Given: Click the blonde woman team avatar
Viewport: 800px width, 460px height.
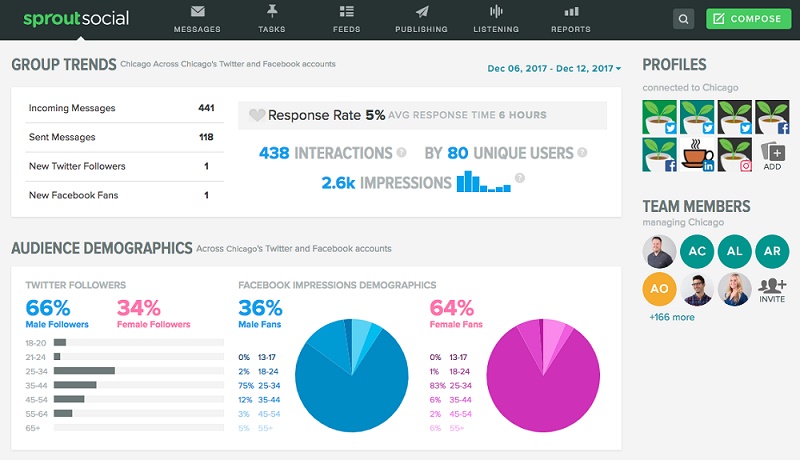Looking at the screenshot, I should click(735, 289).
